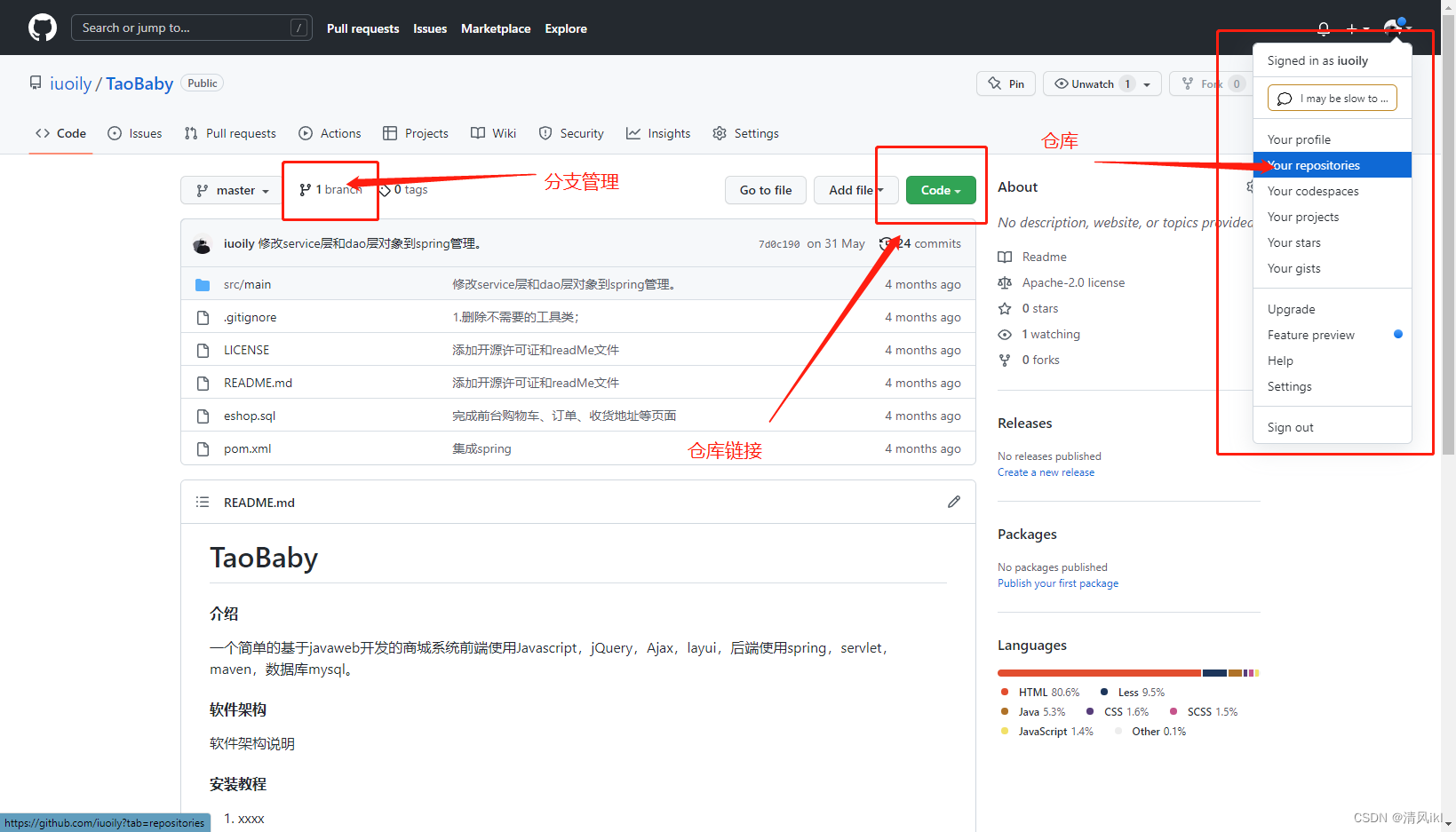1456x832 pixels.
Task: Open the Wiki tab
Action: pos(494,133)
